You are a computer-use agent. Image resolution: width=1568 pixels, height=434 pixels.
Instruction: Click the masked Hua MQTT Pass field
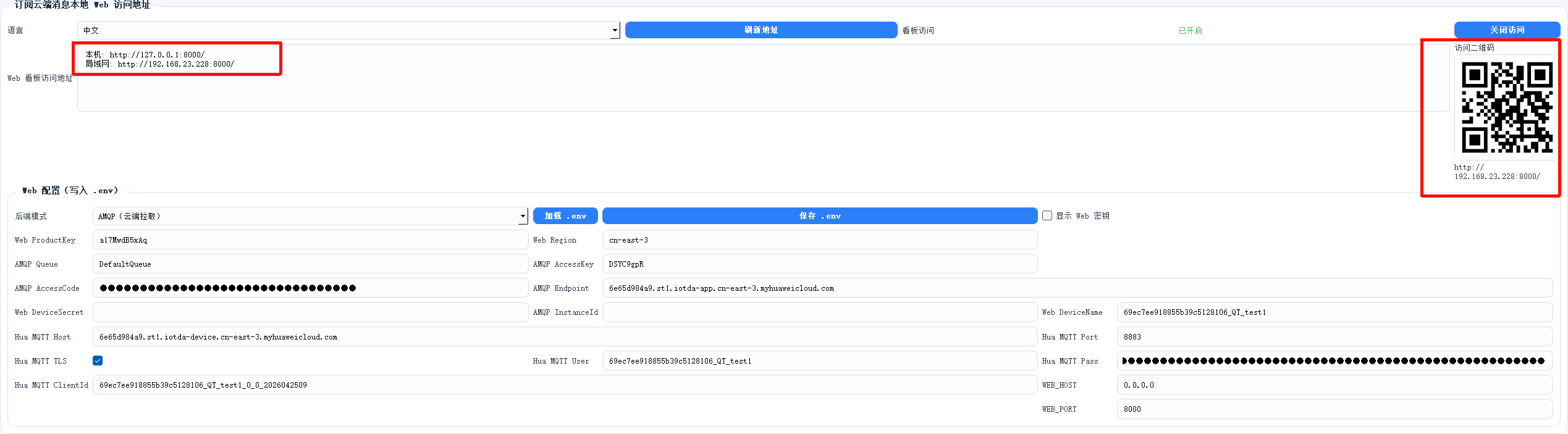tap(1334, 361)
